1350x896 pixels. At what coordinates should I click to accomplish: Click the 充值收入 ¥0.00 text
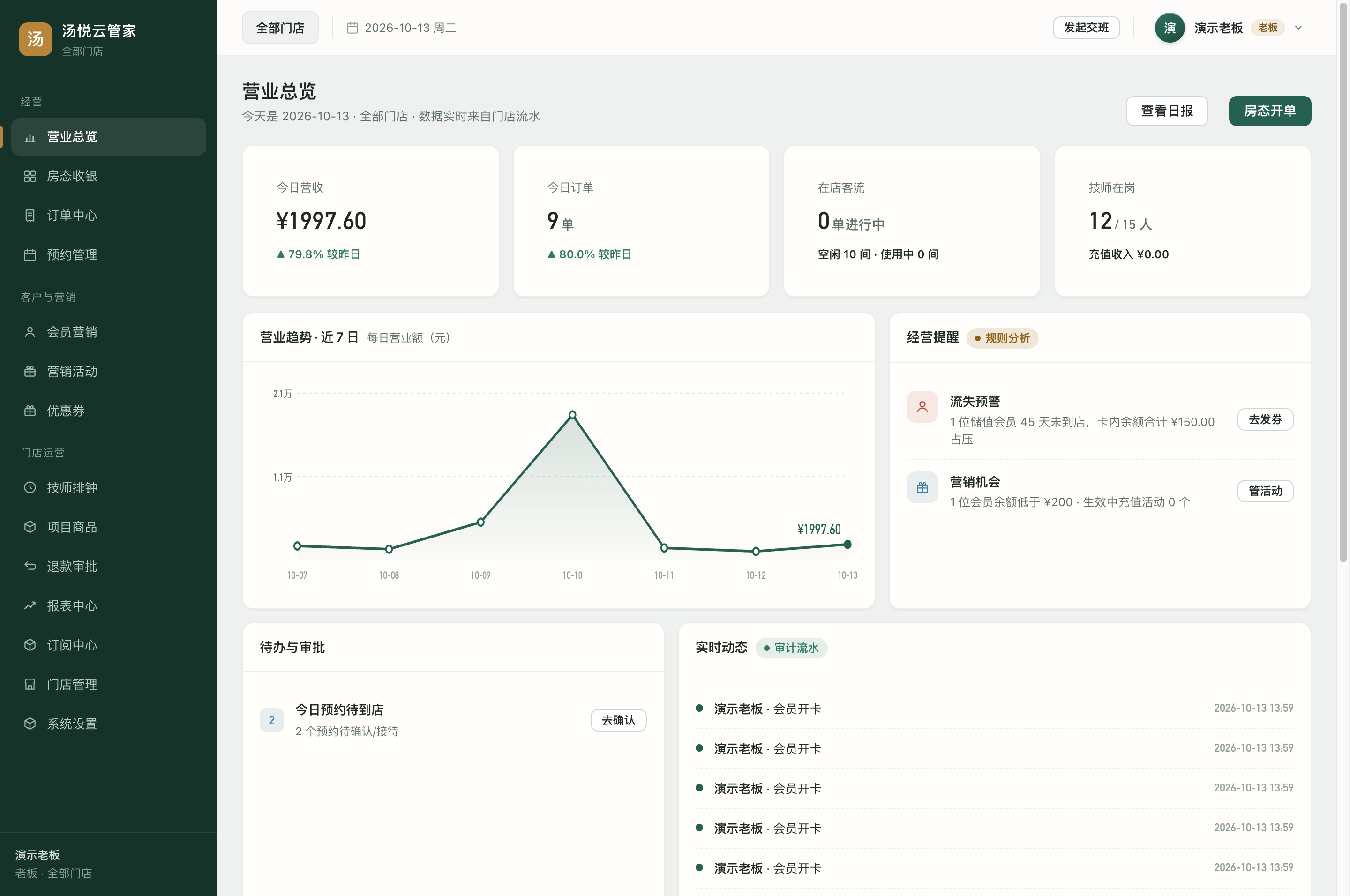tap(1128, 254)
